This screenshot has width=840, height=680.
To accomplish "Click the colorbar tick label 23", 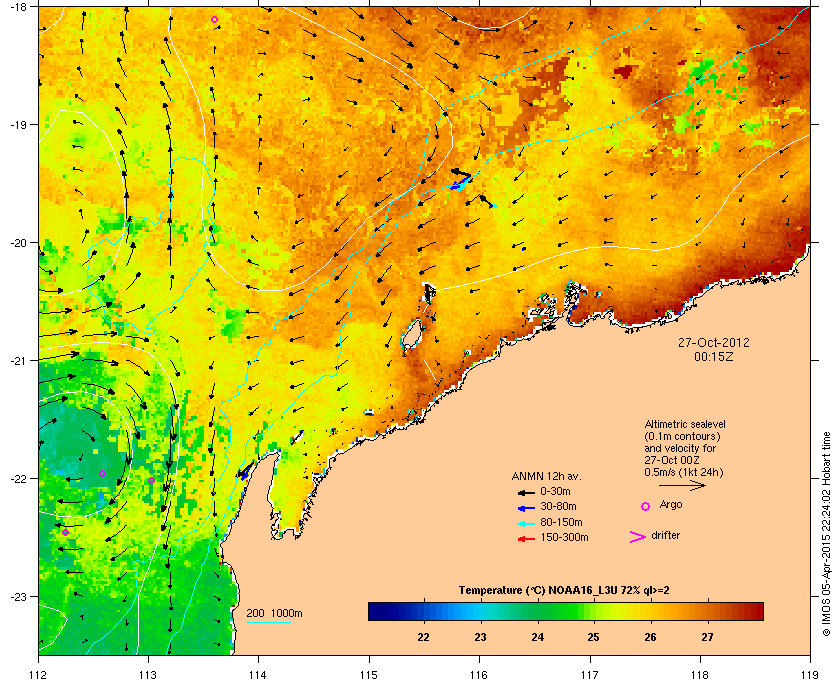I will point(480,637).
